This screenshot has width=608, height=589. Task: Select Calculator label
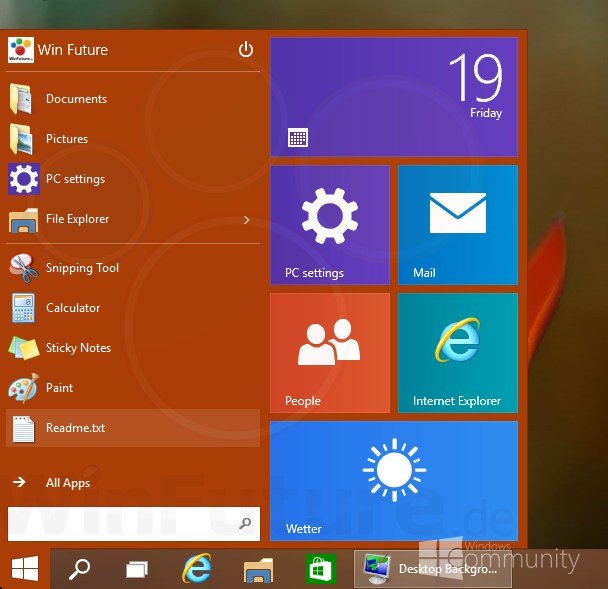[x=73, y=308]
